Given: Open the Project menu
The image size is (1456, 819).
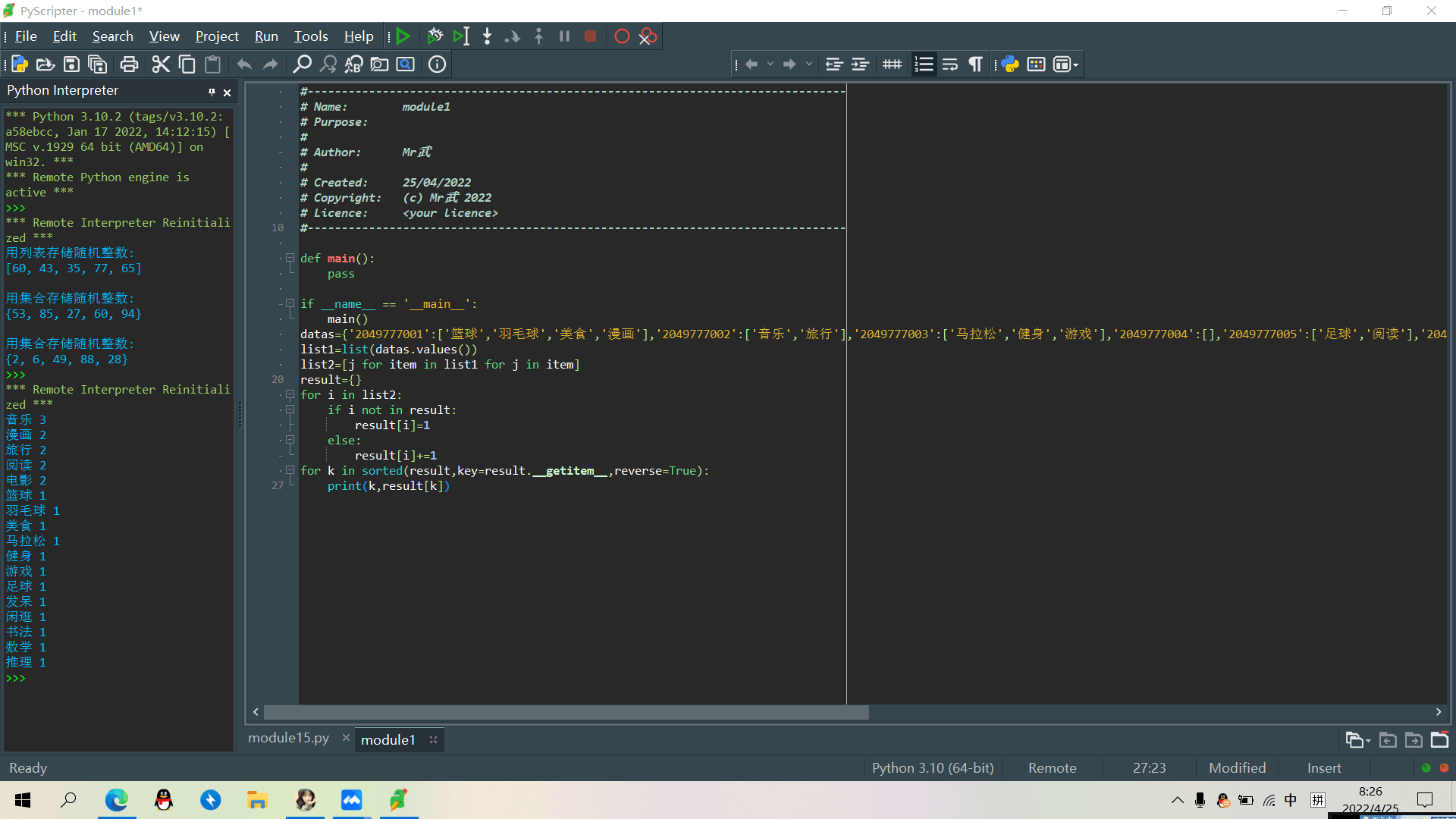Looking at the screenshot, I should click(217, 36).
